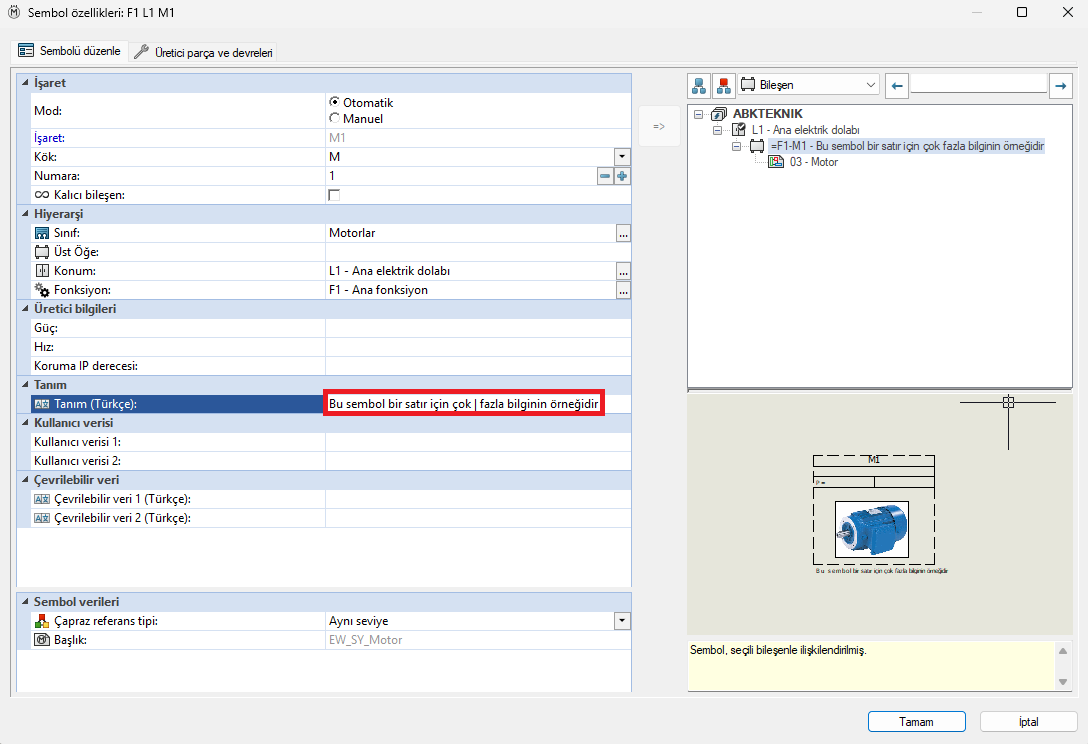Click the plus icon beside Numara
This screenshot has width=1088, height=744.
tap(622, 176)
